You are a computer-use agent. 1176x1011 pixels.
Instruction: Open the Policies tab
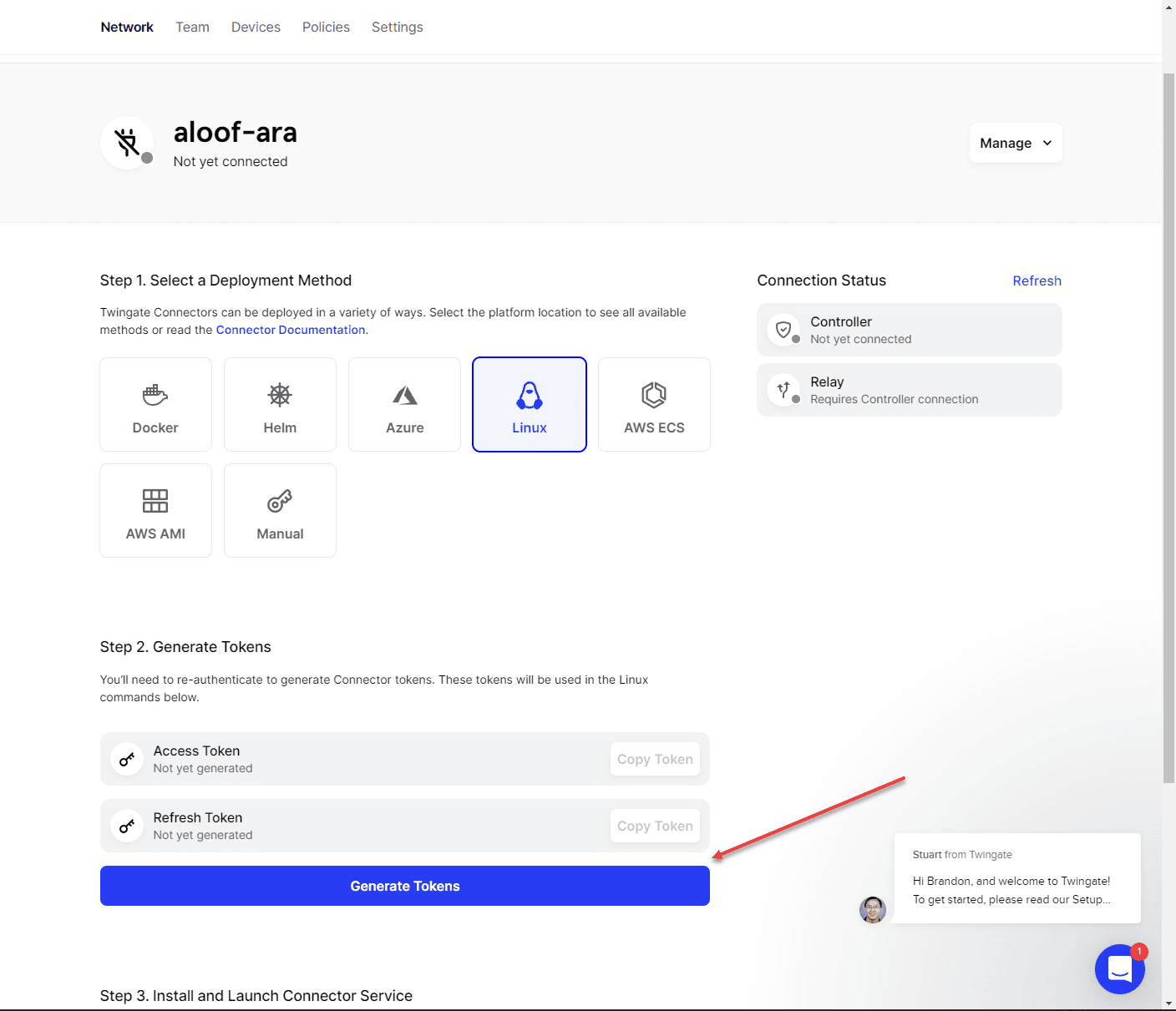326,27
